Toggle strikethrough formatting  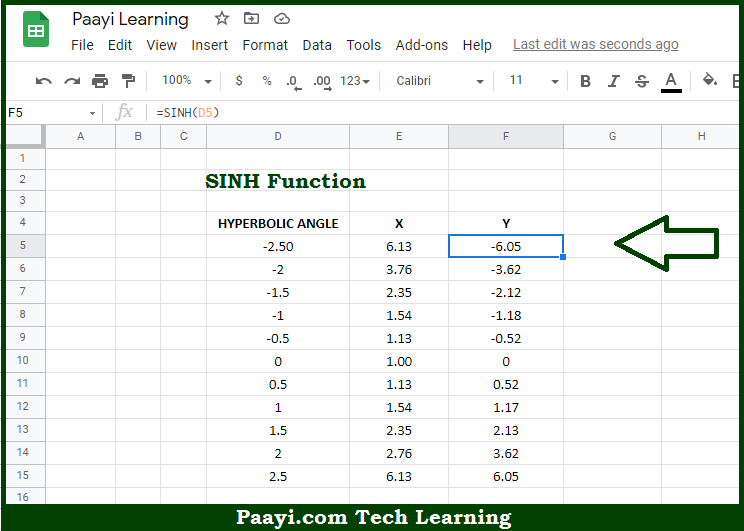[x=642, y=81]
